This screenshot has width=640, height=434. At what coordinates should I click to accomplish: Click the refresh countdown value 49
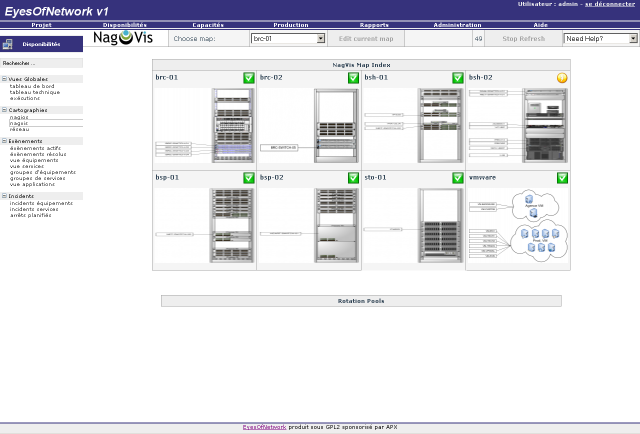pos(478,38)
